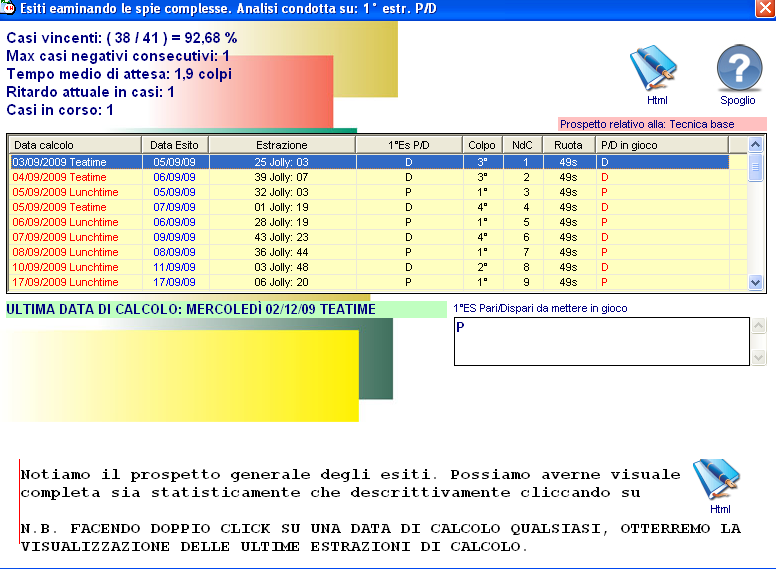Click extraction '36 Jolly: 44' cell

pos(282,252)
